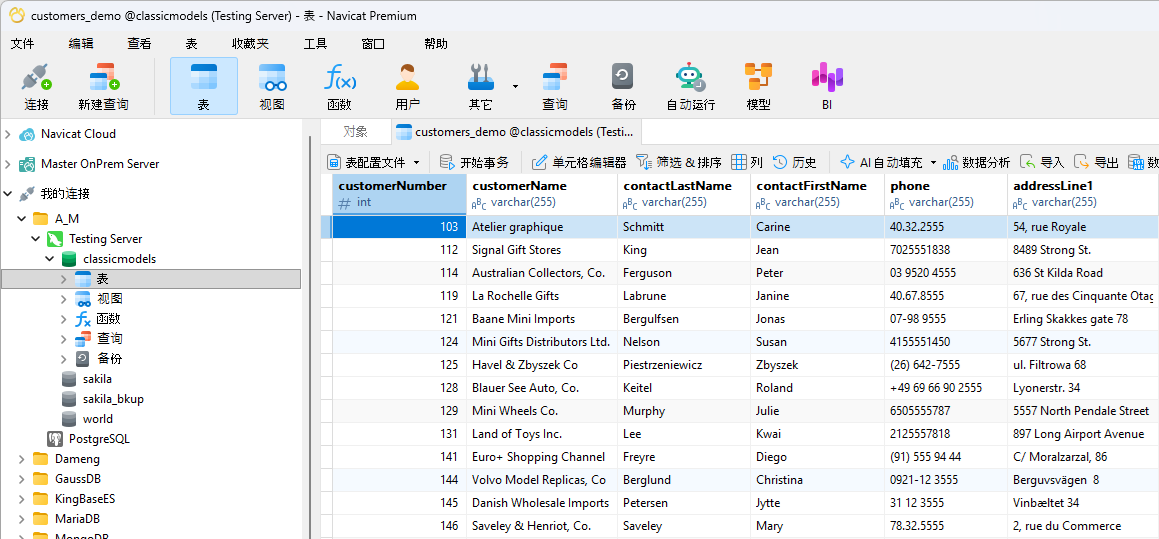Viewport: 1159px width, 539px height.
Task: Click the Navicat Cloud icon in tree
Action: click(x=27, y=135)
